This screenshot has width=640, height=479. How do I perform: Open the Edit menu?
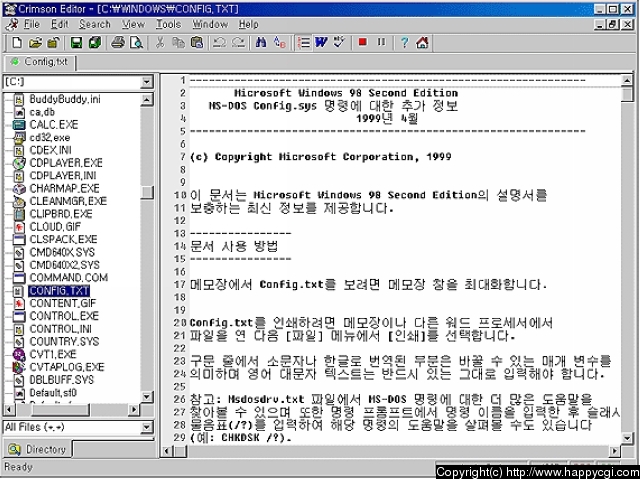tap(60, 24)
